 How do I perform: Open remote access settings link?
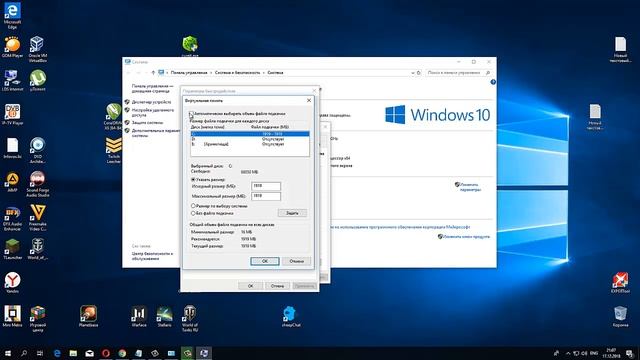[x=153, y=113]
